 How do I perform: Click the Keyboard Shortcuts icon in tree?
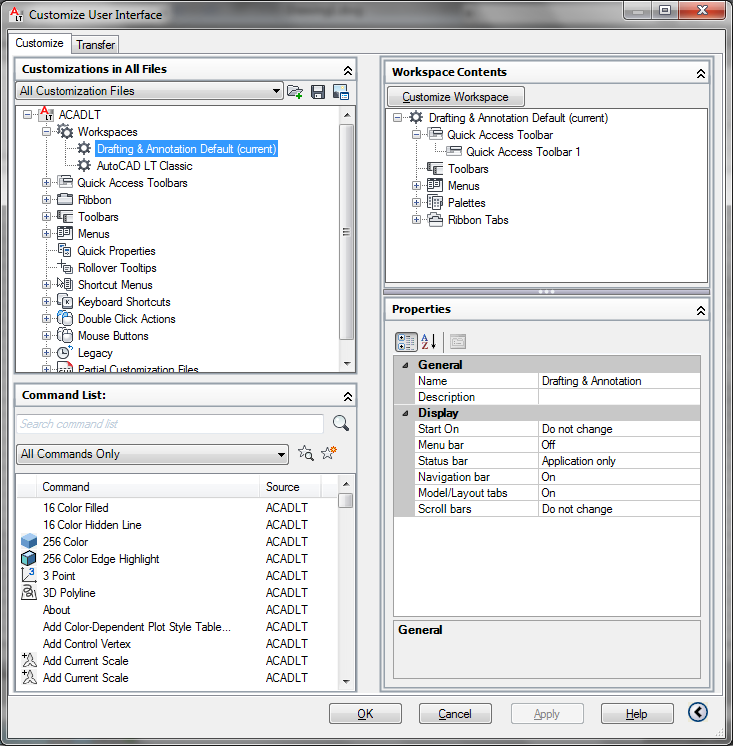(65, 302)
